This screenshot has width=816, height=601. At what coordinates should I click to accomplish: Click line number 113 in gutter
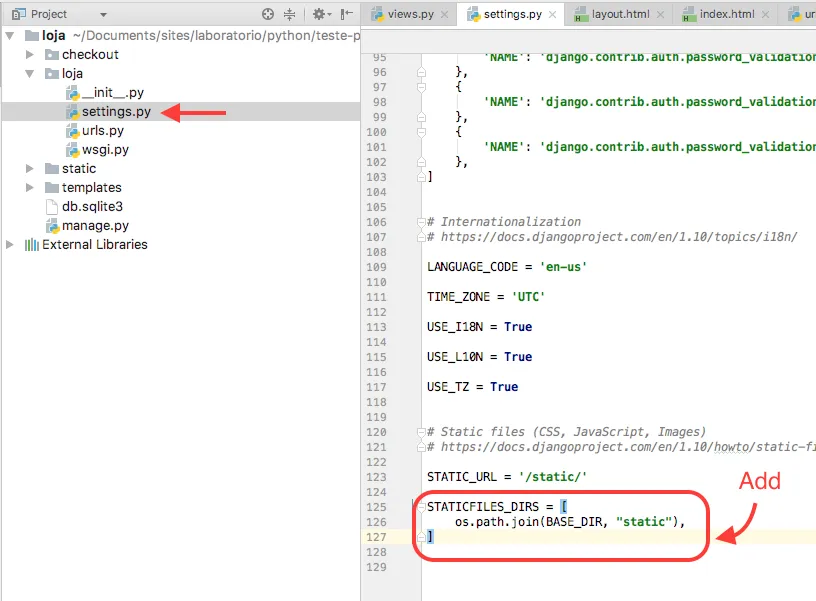376,327
